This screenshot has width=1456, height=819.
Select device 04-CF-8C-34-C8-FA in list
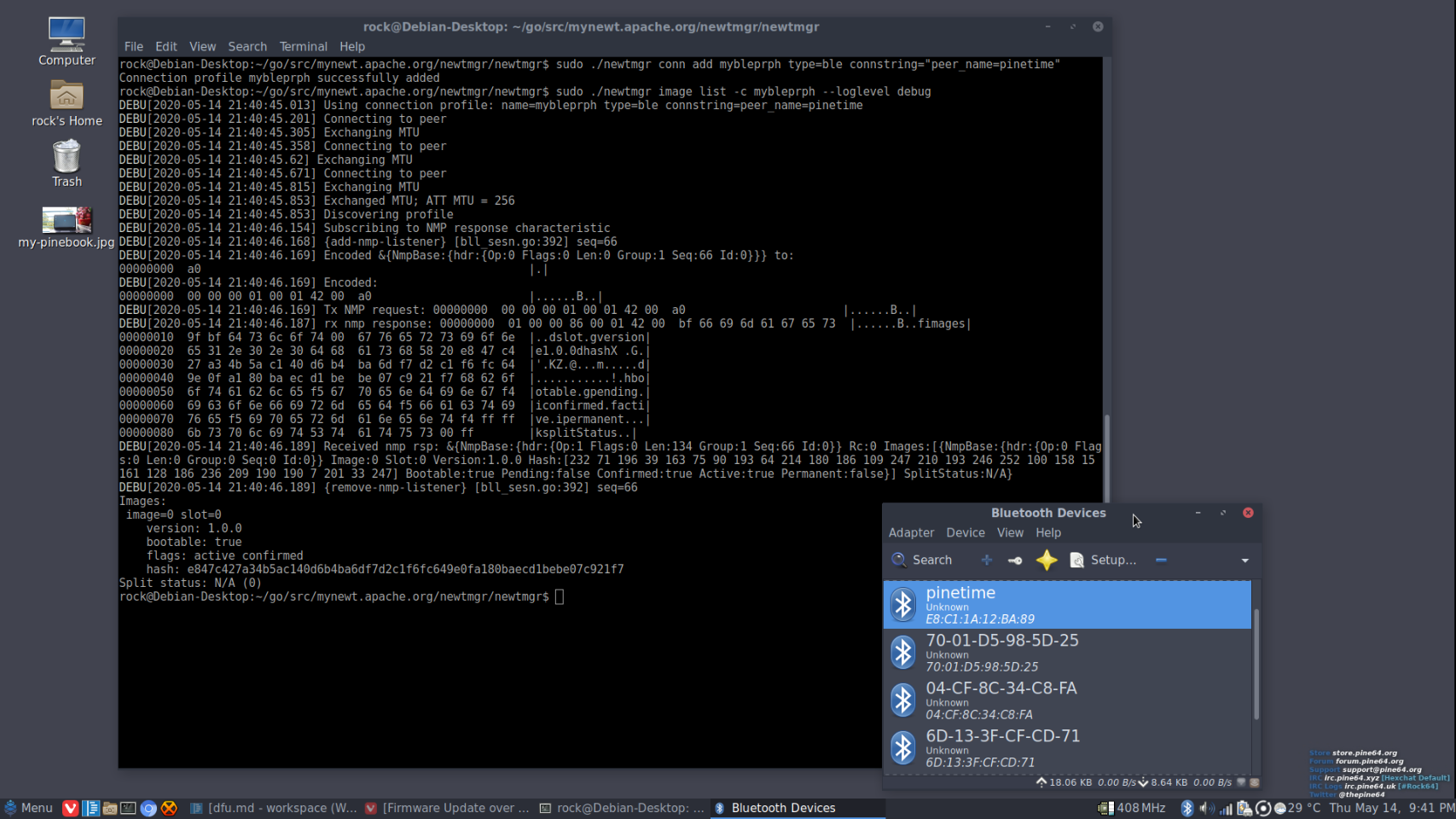[1066, 700]
